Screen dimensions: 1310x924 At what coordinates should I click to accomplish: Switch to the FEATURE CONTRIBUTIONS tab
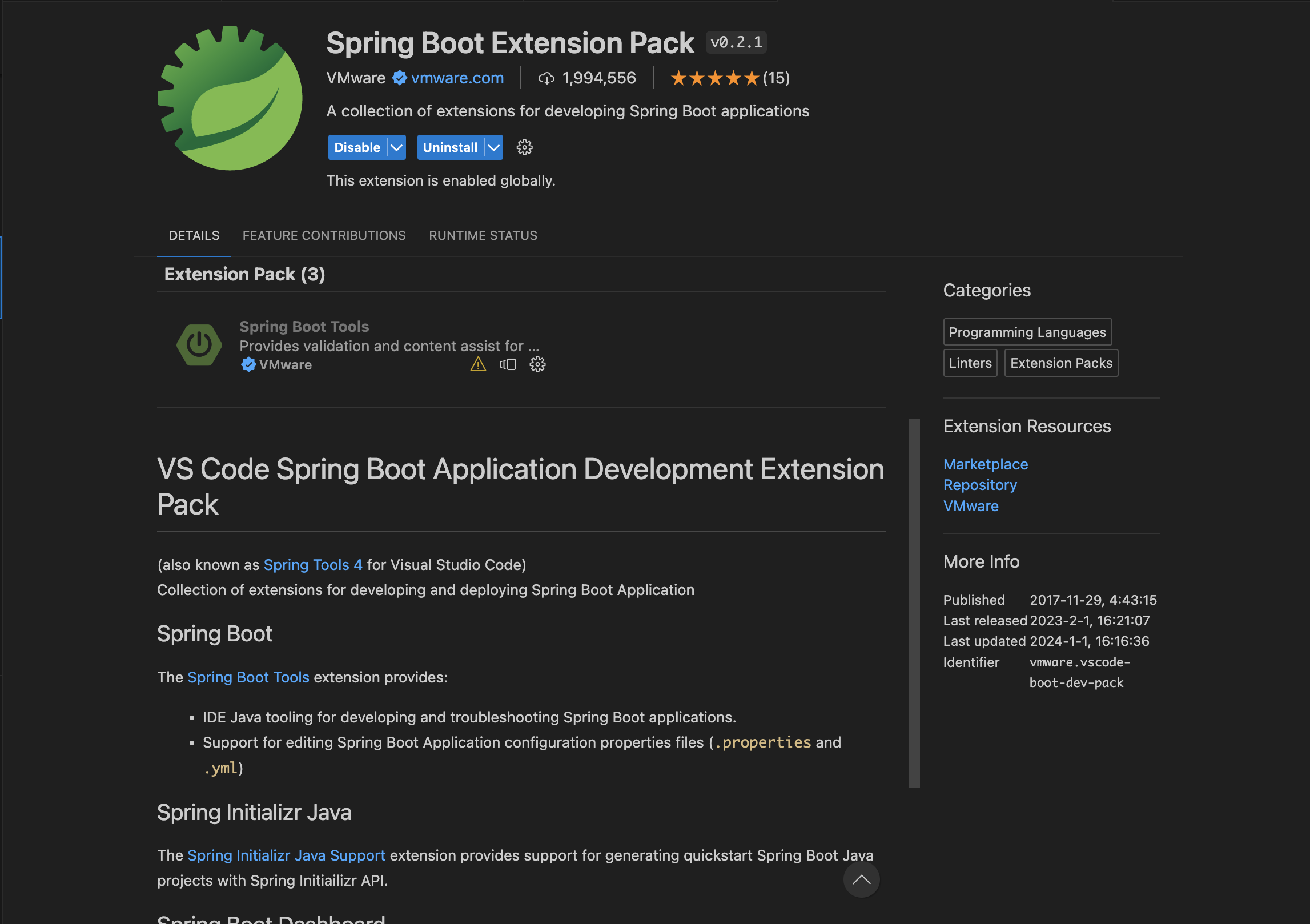click(324, 235)
